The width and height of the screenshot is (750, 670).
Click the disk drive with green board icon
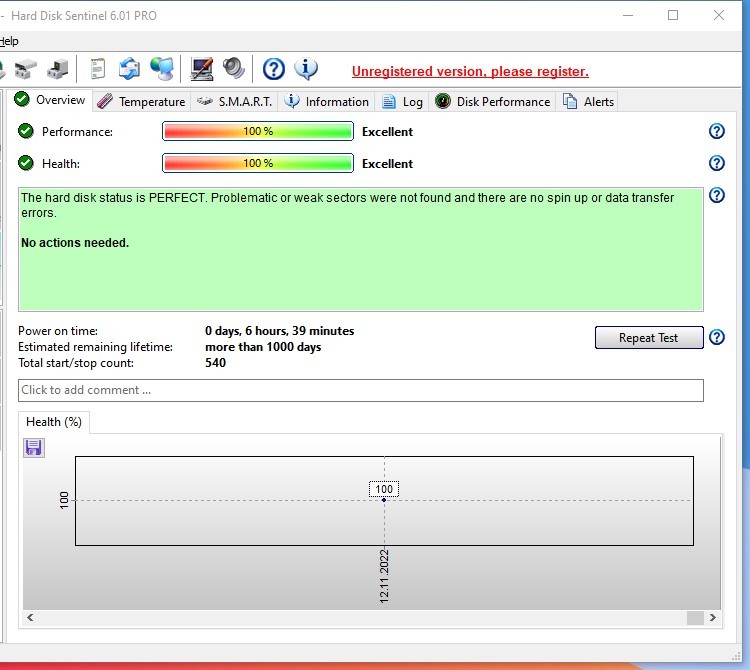pyautogui.click(x=58, y=69)
